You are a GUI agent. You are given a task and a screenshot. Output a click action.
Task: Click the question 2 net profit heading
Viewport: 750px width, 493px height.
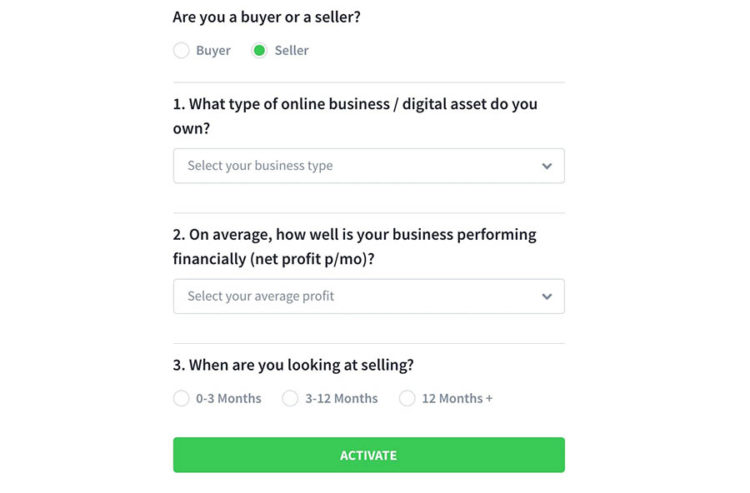355,246
